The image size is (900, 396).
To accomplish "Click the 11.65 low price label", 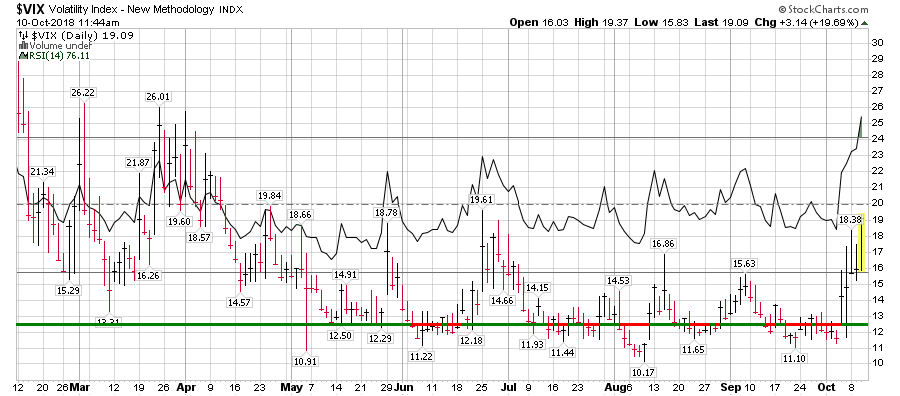I will pos(693,349).
